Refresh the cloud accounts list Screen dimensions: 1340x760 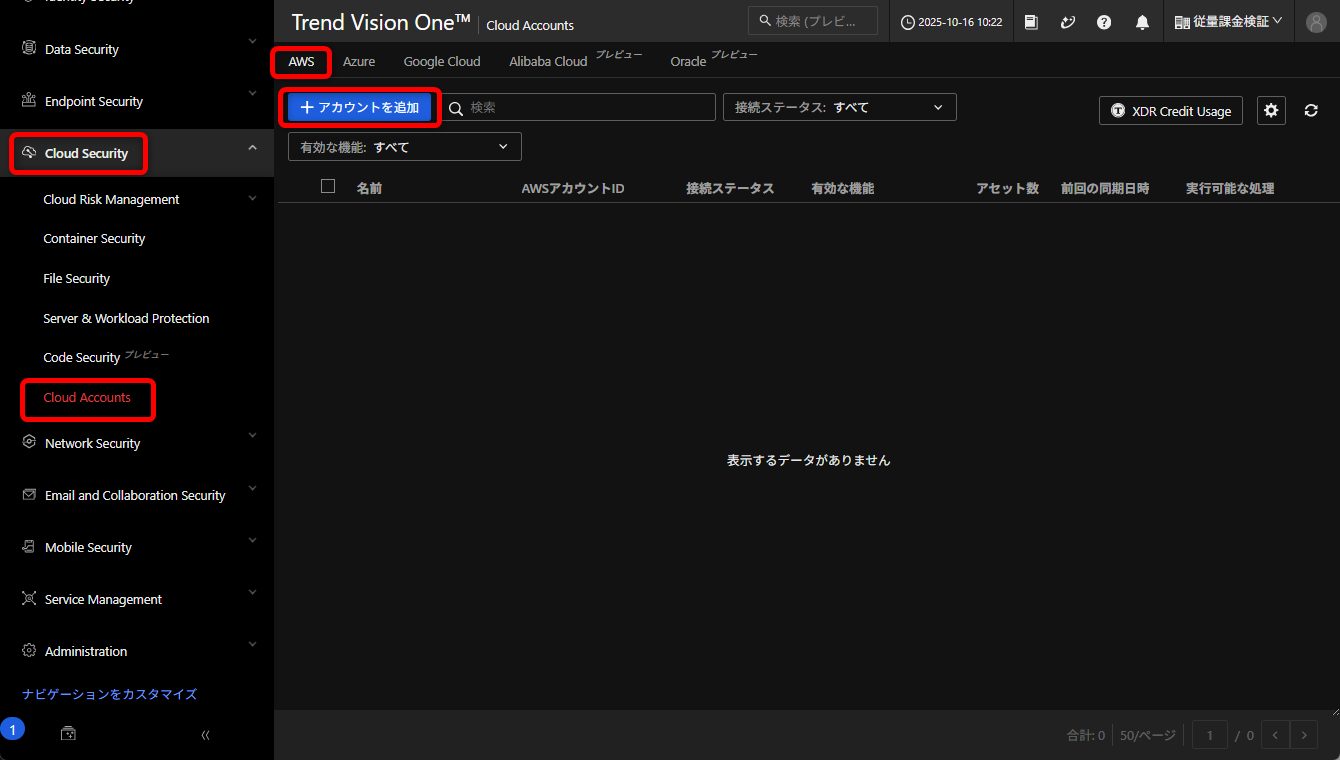(1311, 110)
